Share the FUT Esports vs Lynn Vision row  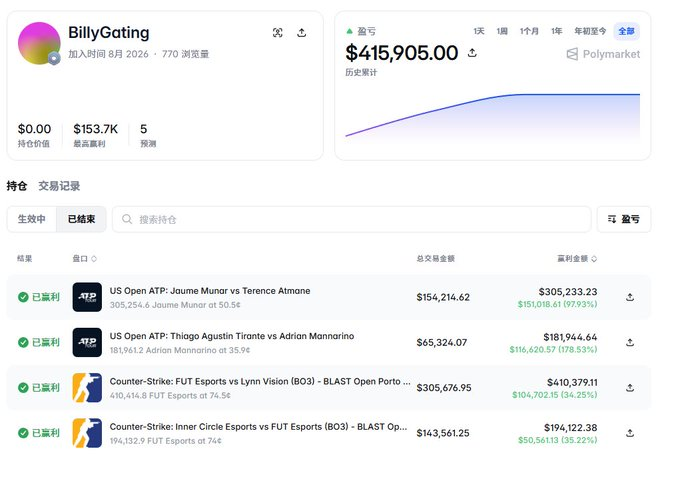click(630, 388)
